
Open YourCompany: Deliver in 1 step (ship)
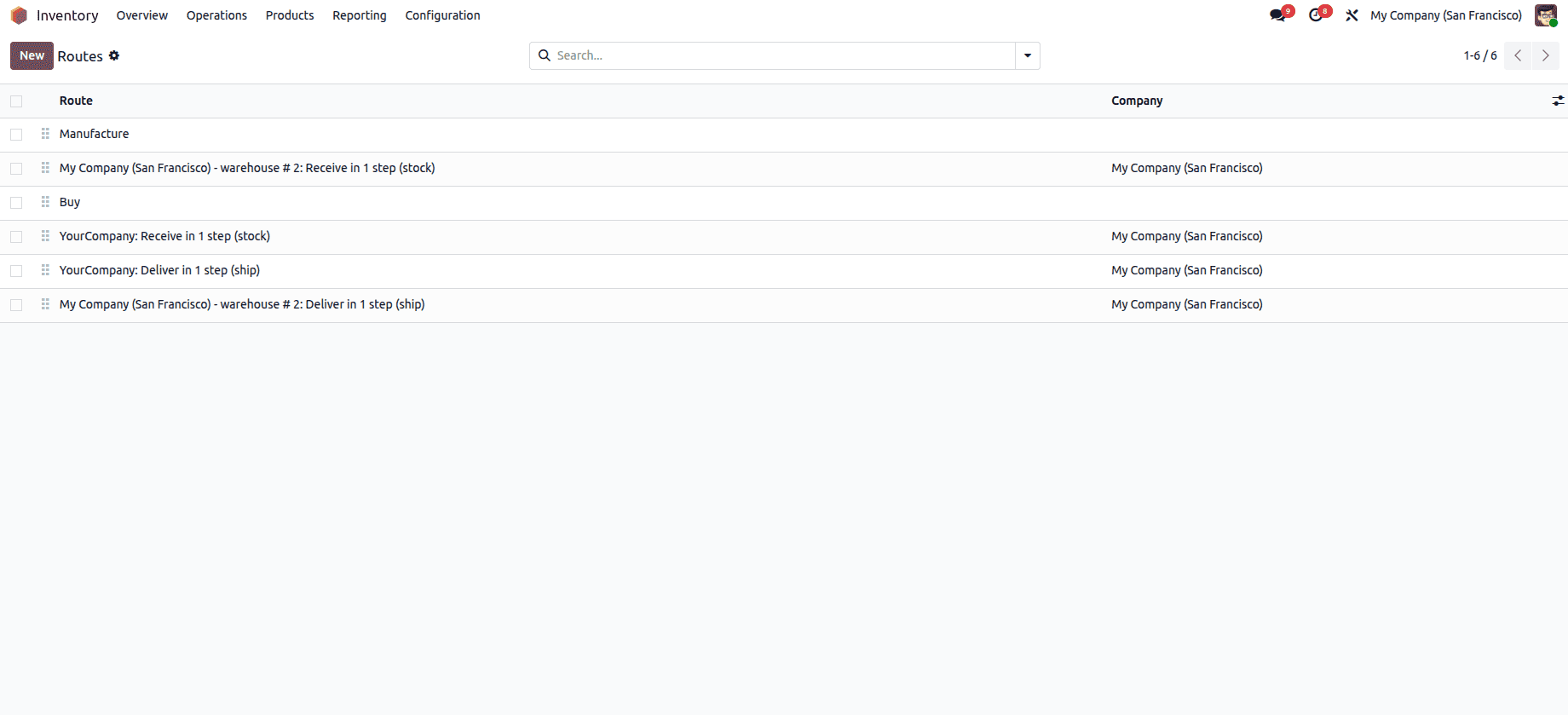click(159, 270)
